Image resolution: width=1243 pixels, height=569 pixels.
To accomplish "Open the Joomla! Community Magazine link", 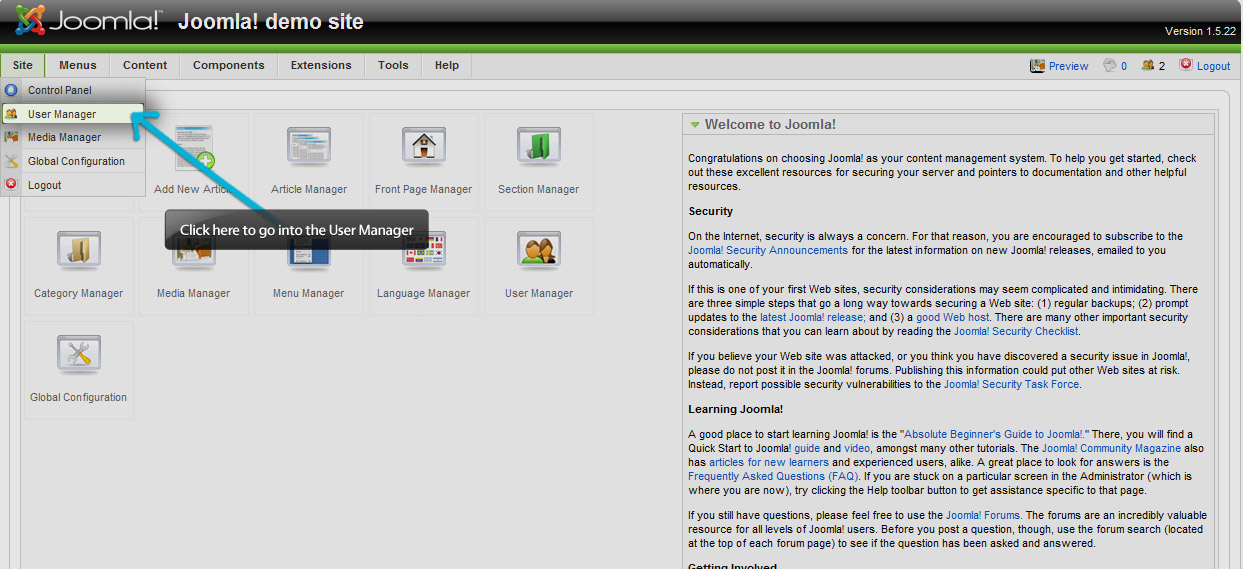I will 1113,449.
